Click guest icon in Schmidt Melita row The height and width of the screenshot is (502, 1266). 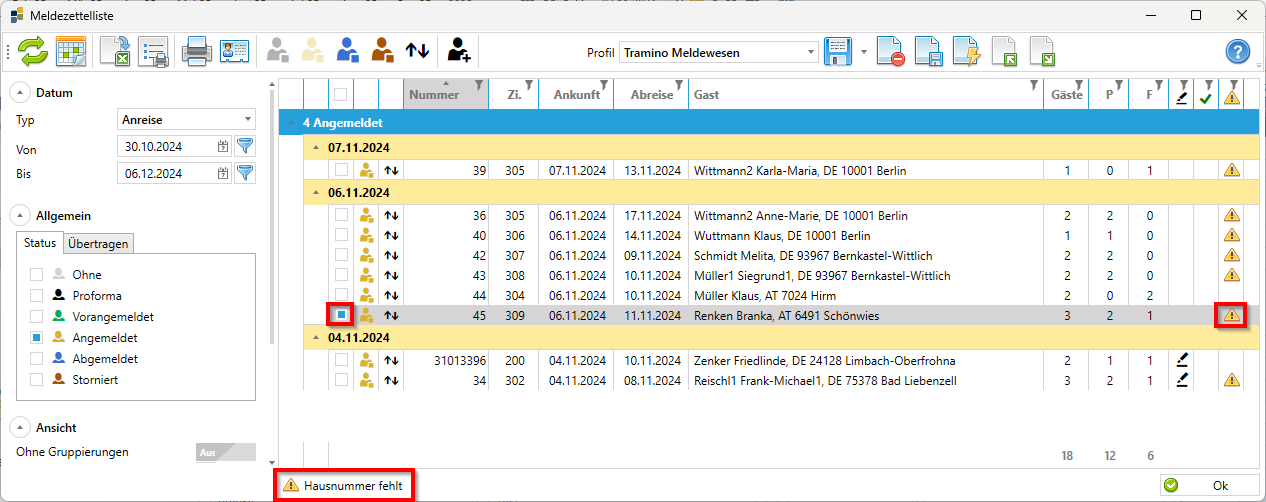[x=367, y=255]
